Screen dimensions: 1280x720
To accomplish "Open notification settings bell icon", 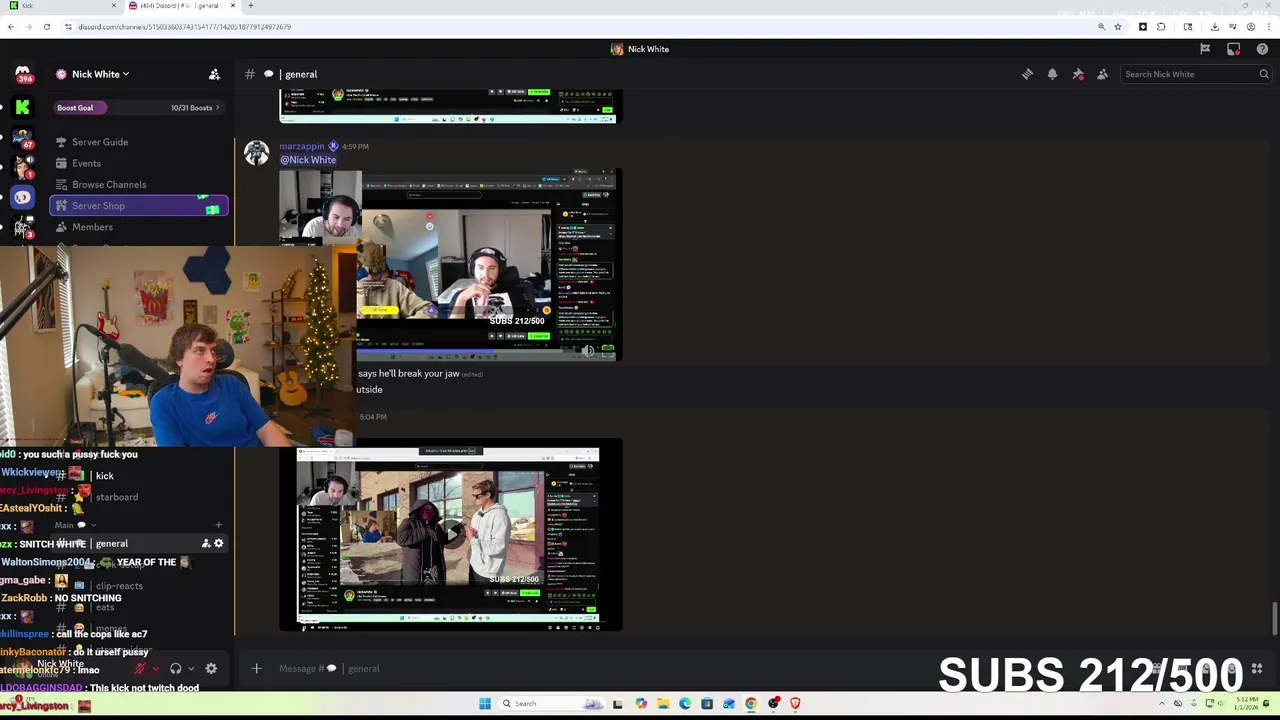I will [x=1052, y=74].
